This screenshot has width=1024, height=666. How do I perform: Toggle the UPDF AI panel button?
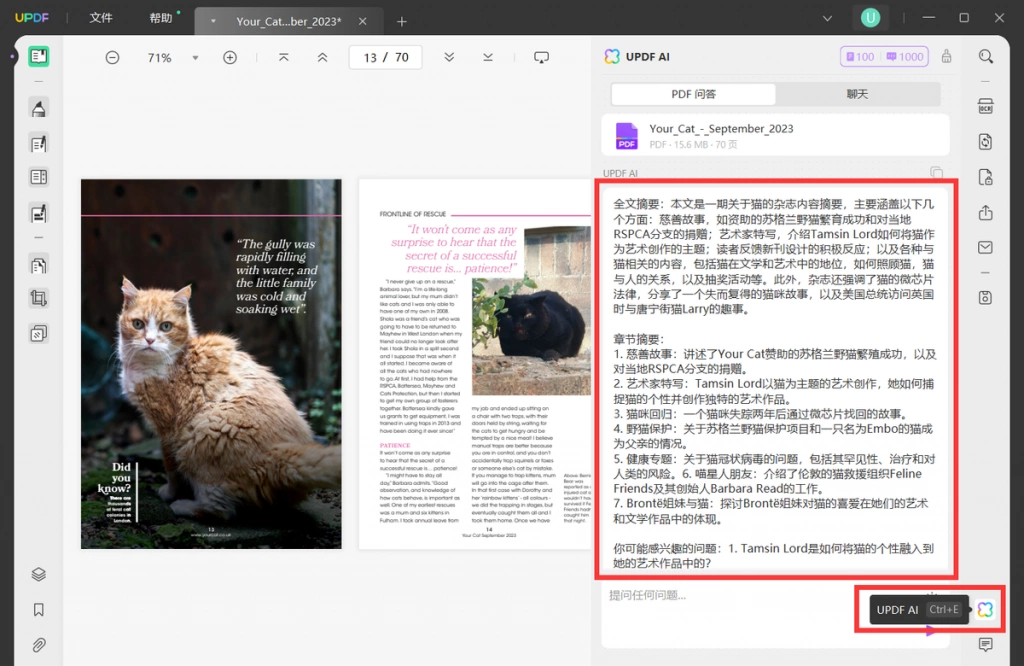click(x=985, y=610)
